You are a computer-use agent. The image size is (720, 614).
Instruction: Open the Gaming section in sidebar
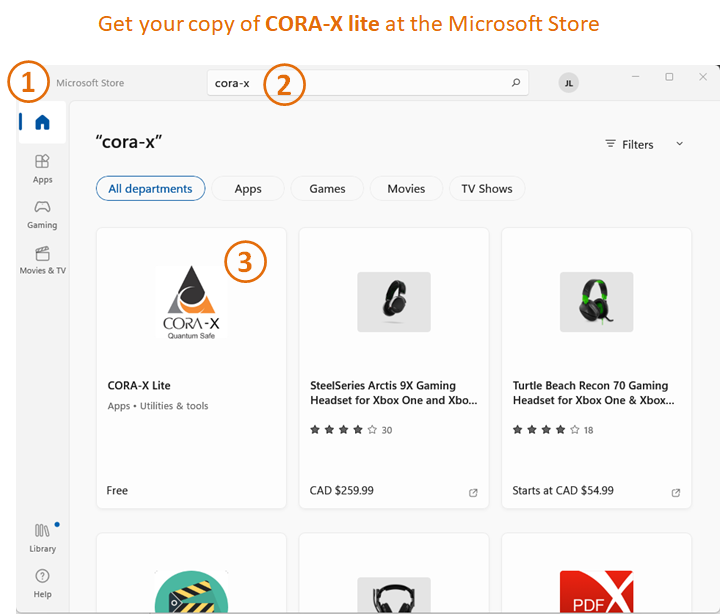tap(42, 214)
